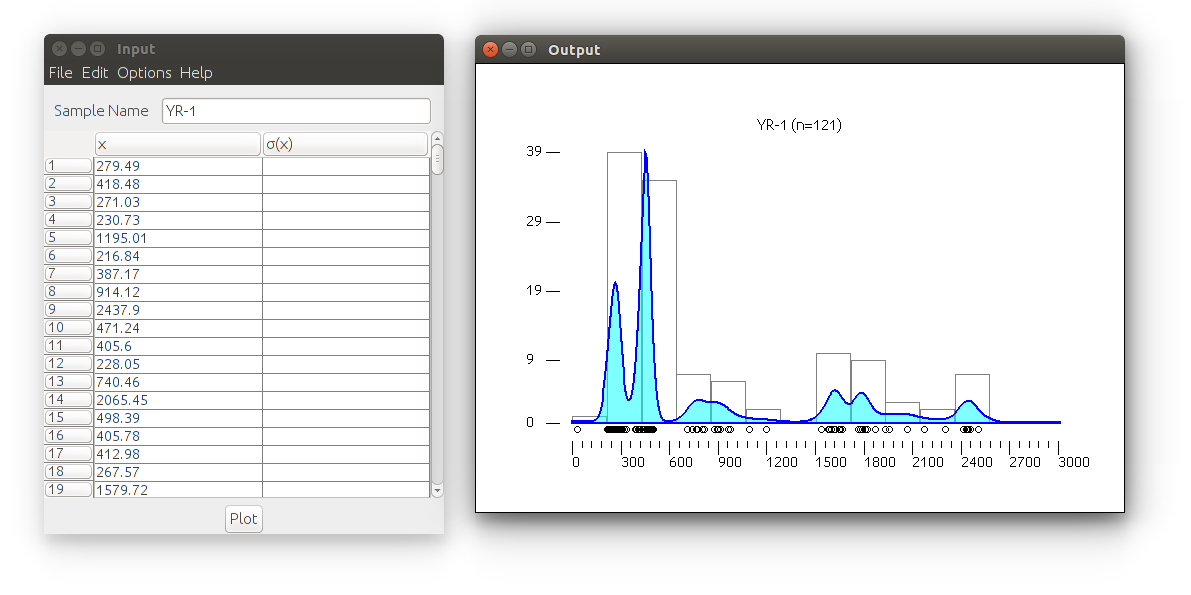
Task: Click the plot title YR-1 (n=121)
Action: coord(798,126)
